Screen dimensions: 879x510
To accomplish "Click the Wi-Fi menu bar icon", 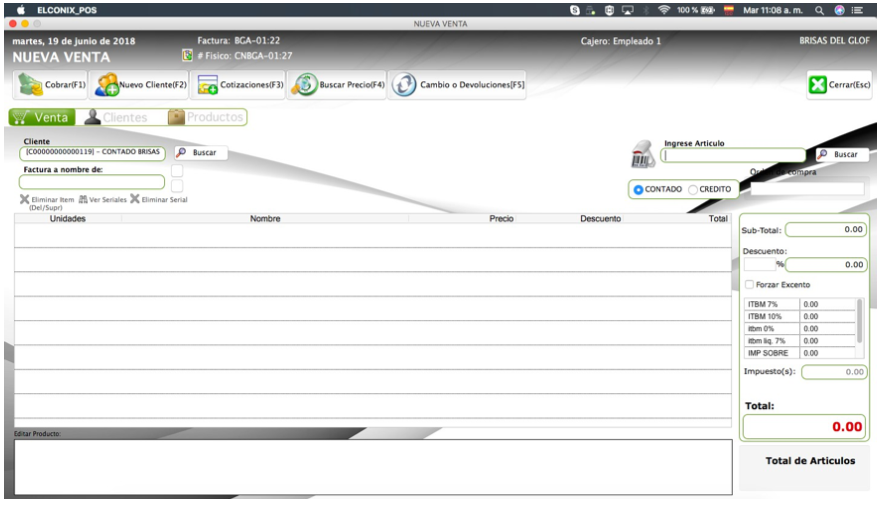I will point(664,10).
